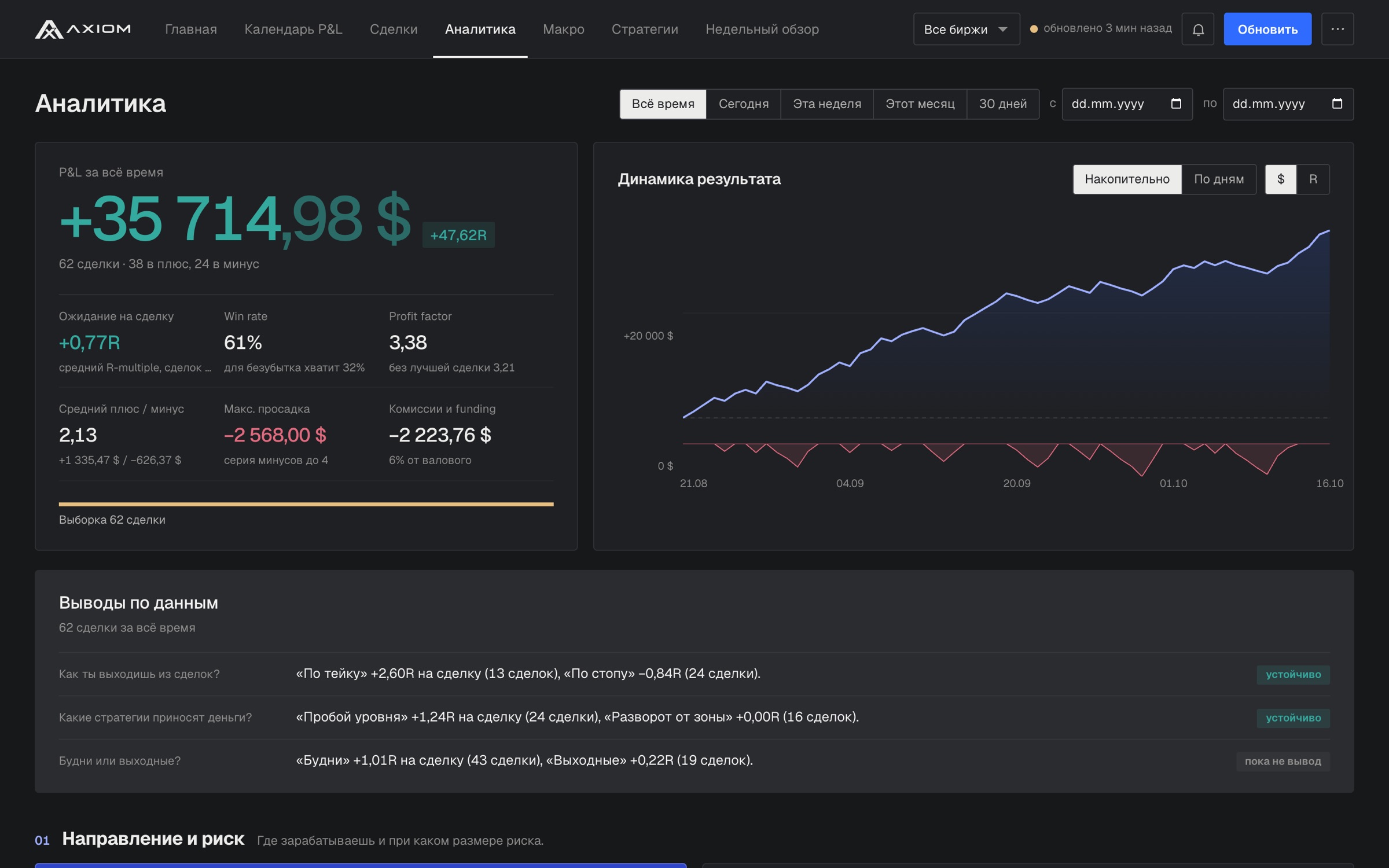
Task: Click the пока не вывод badge
Action: point(1283,762)
